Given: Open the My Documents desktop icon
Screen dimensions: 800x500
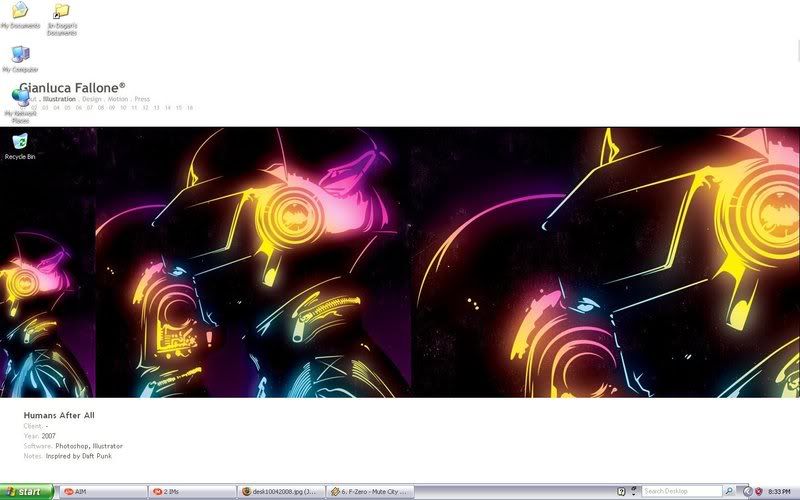Looking at the screenshot, I should click(20, 12).
